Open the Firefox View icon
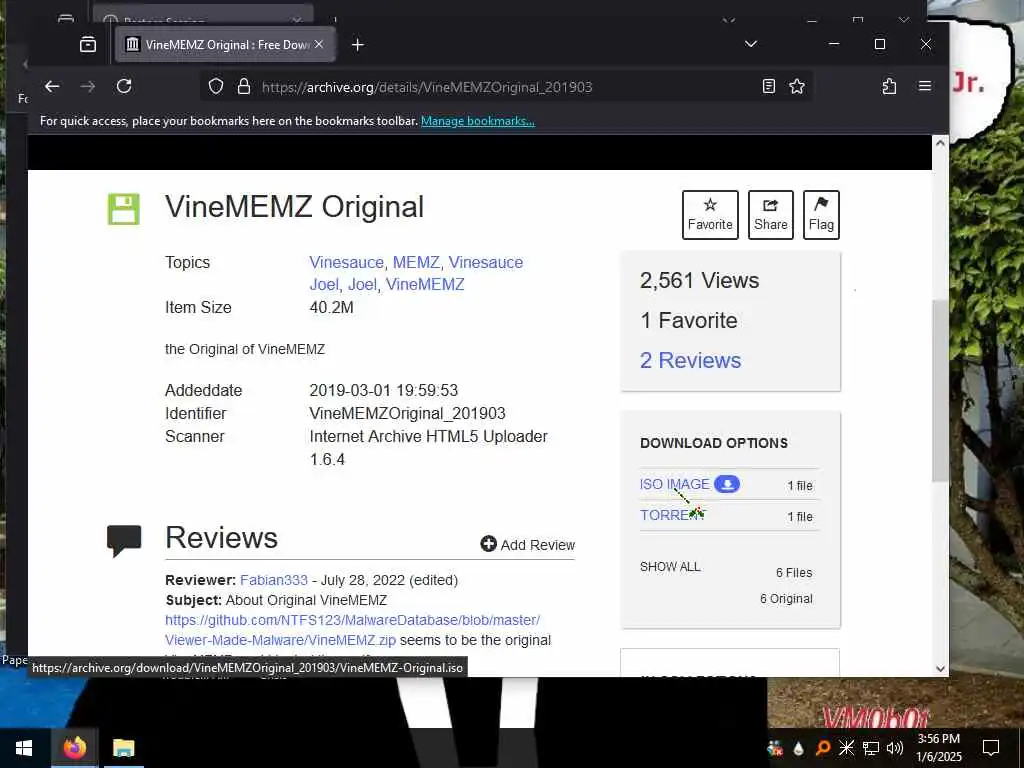The height and width of the screenshot is (768, 1024). pyautogui.click(x=88, y=44)
